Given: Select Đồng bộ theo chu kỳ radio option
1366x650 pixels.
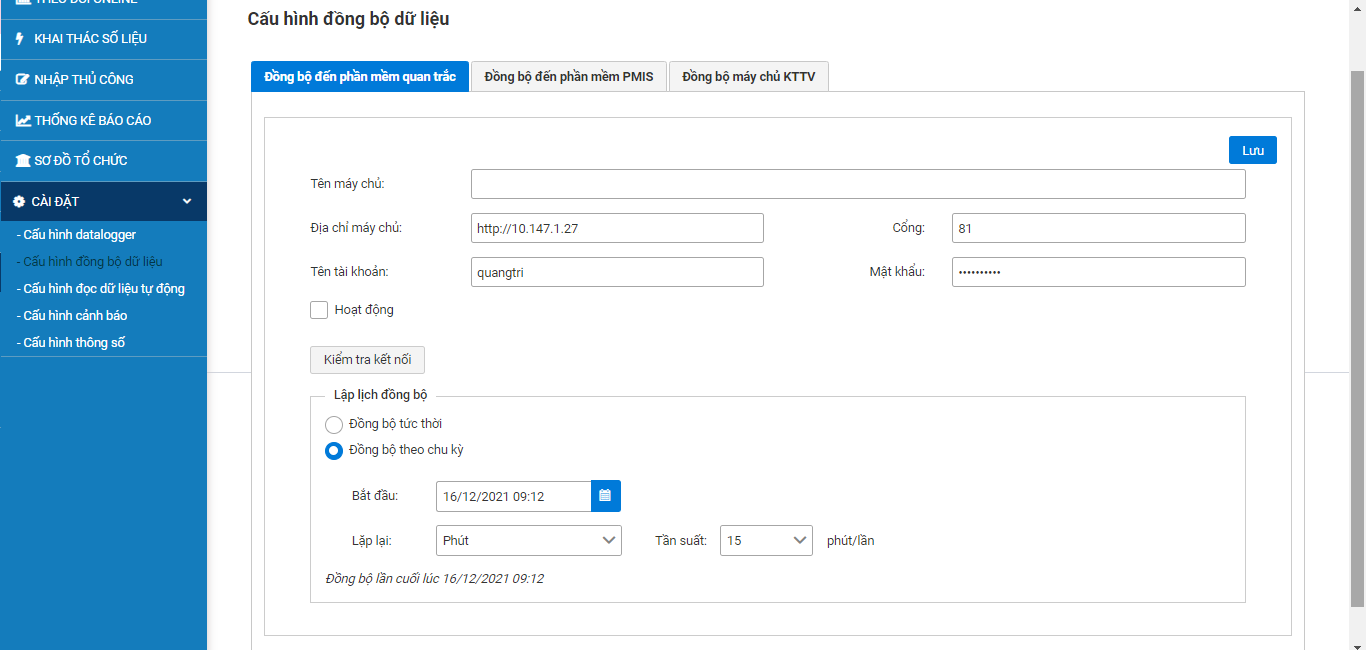Looking at the screenshot, I should (334, 450).
